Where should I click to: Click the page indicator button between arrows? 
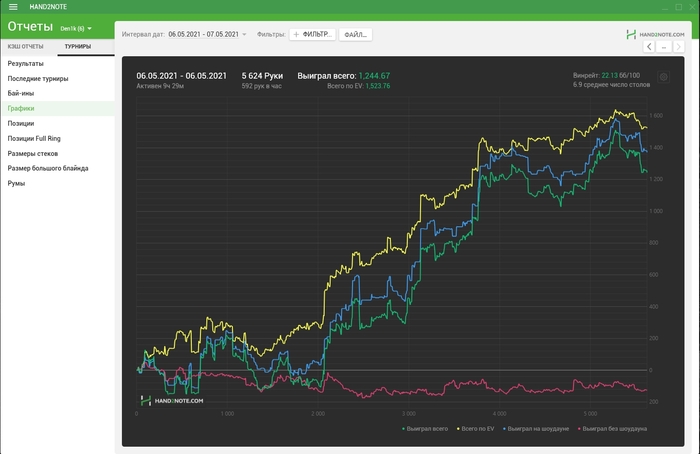(x=664, y=46)
